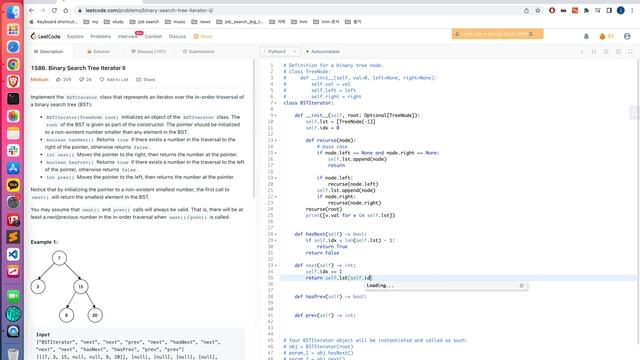The image size is (640, 360).
Task: Collapse class BSTIterator fold arrow at line 7
Action: (276, 103)
